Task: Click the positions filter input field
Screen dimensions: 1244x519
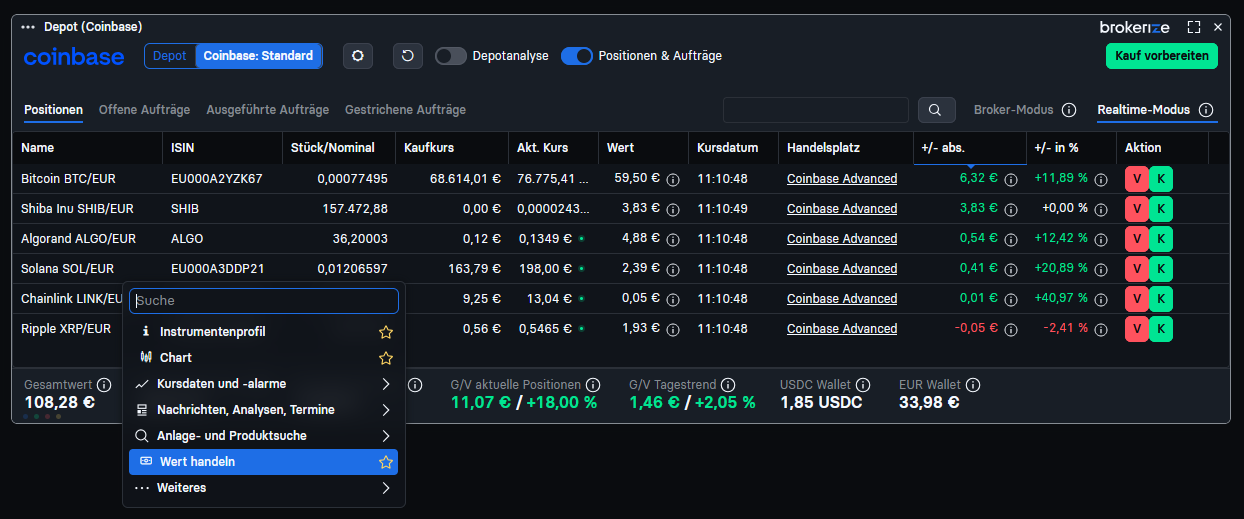Action: [816, 110]
